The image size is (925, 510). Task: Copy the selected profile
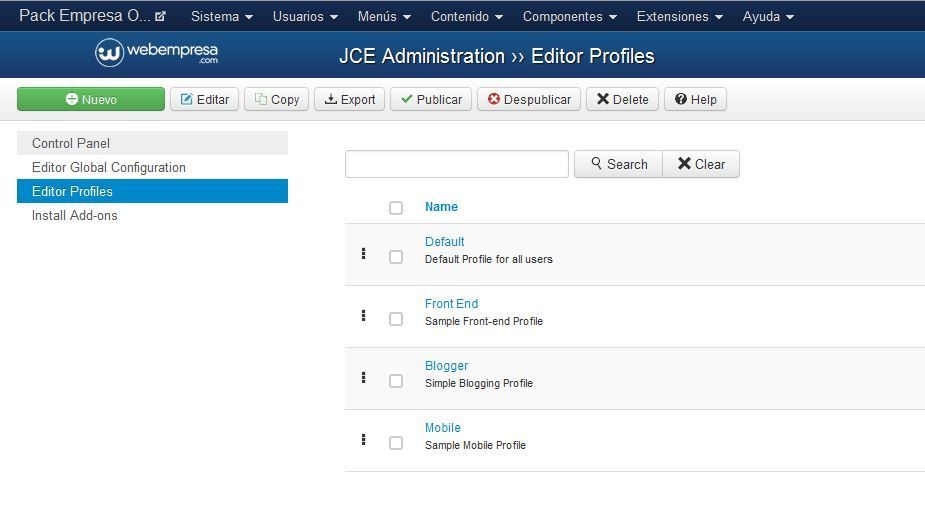click(x=277, y=99)
